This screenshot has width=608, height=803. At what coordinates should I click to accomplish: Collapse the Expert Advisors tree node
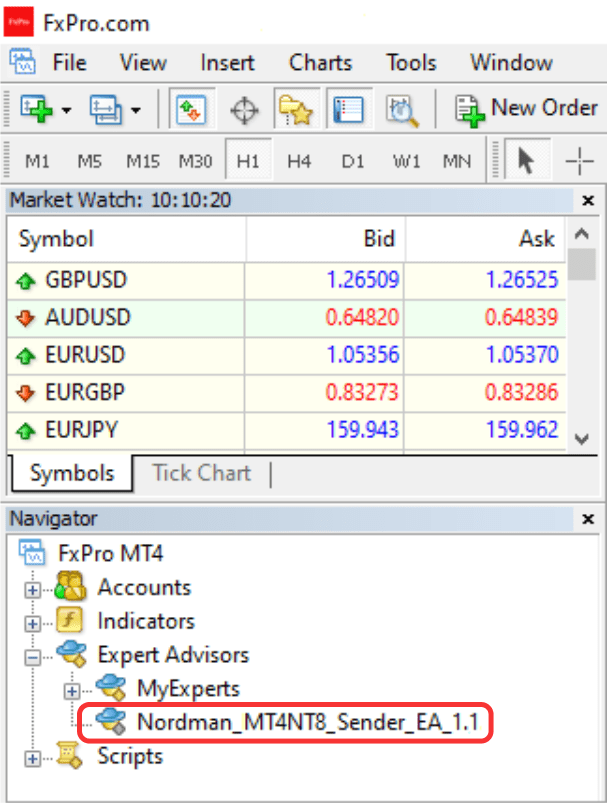35,657
